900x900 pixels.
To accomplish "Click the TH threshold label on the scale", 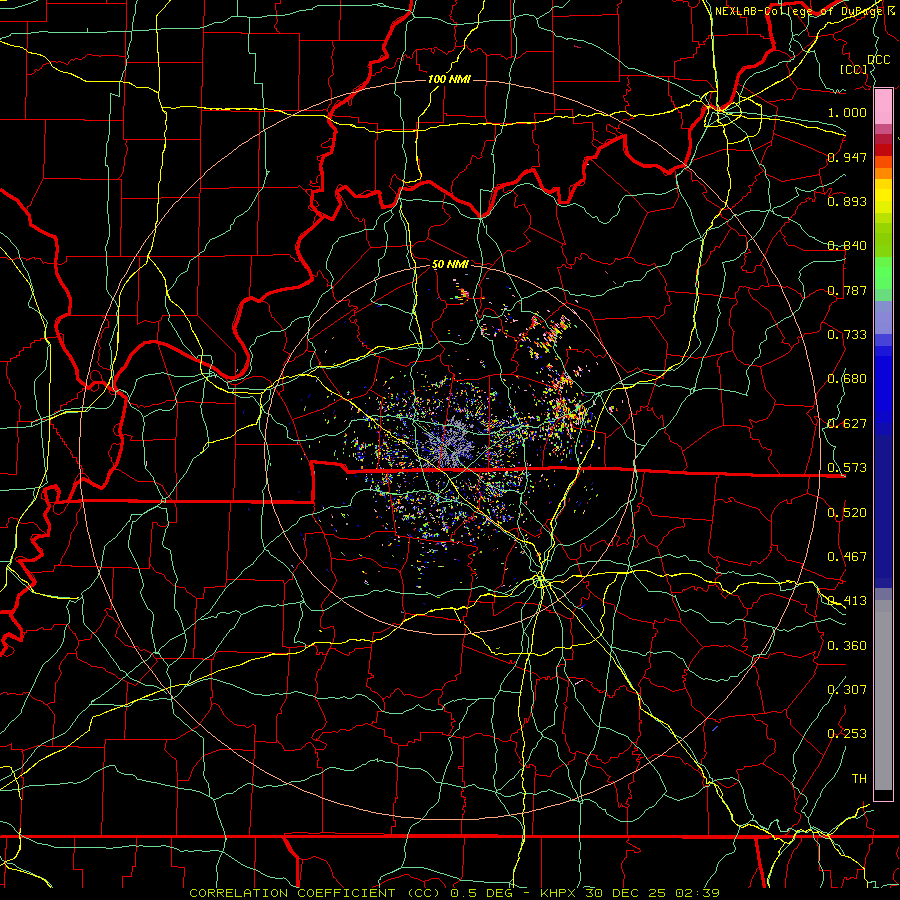I will tap(859, 778).
